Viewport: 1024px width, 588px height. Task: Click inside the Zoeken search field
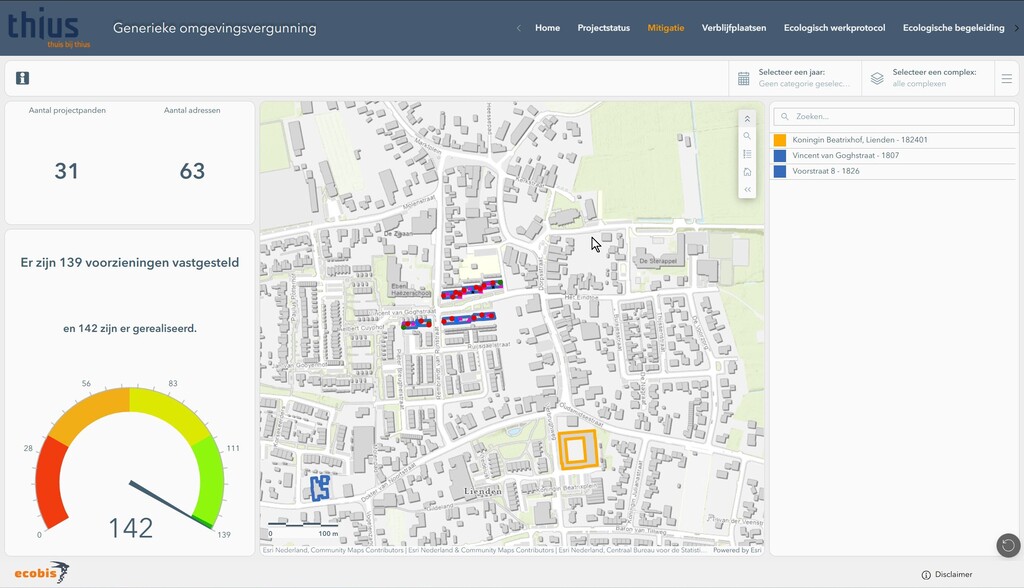pyautogui.click(x=894, y=116)
